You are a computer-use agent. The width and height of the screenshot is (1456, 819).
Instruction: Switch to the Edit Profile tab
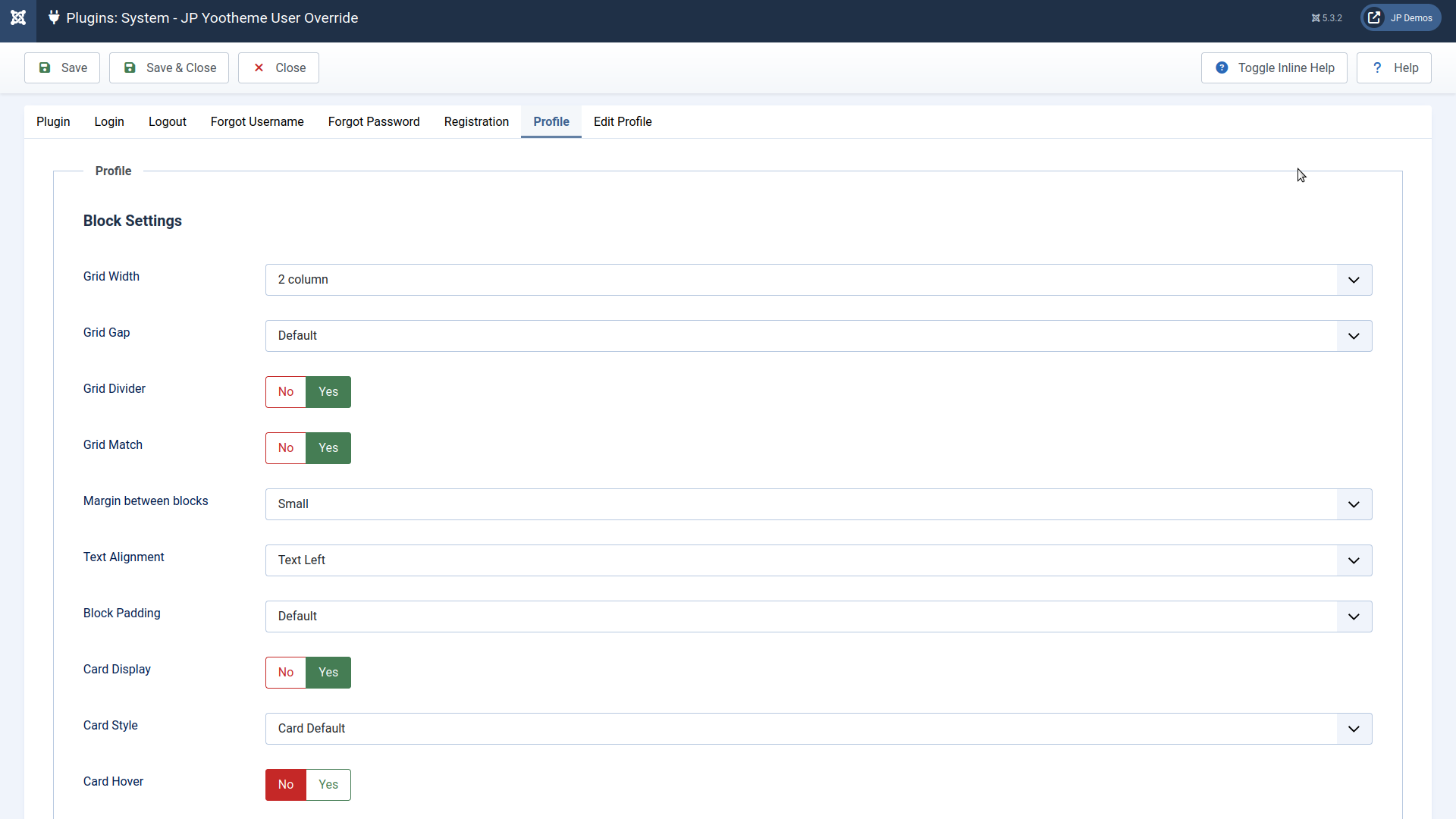tap(623, 122)
